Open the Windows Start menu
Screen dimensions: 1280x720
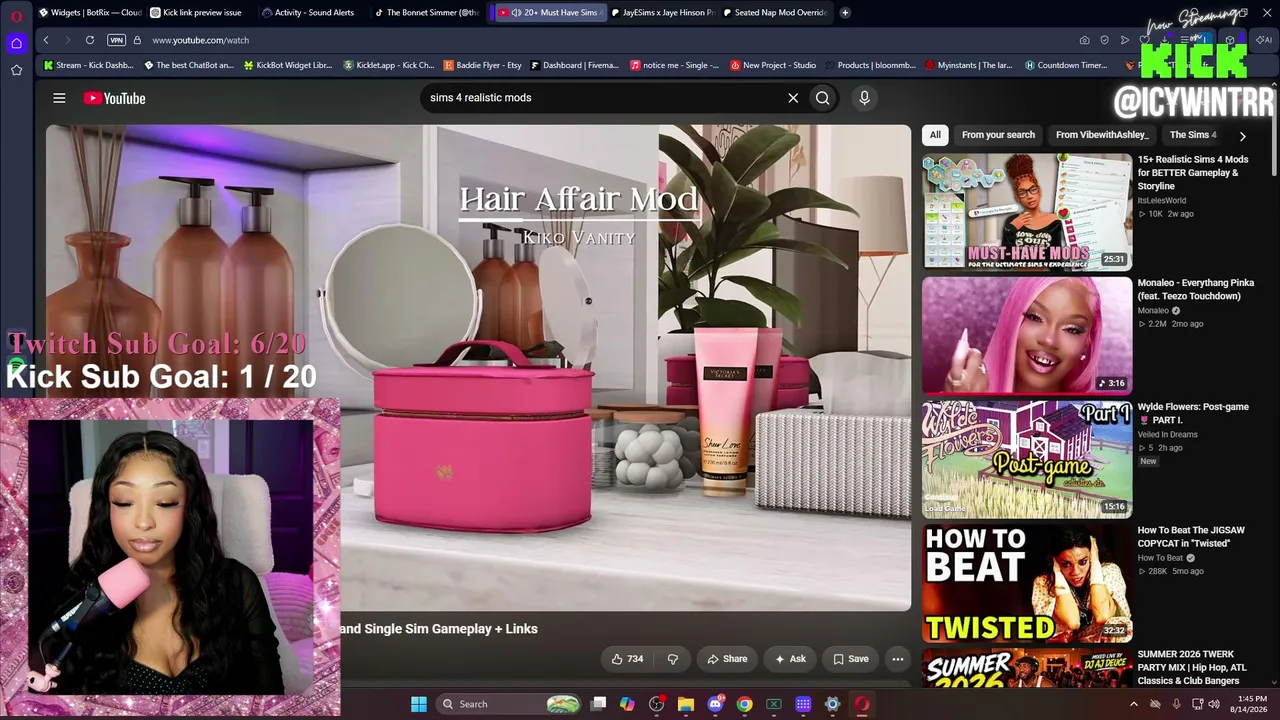[419, 704]
